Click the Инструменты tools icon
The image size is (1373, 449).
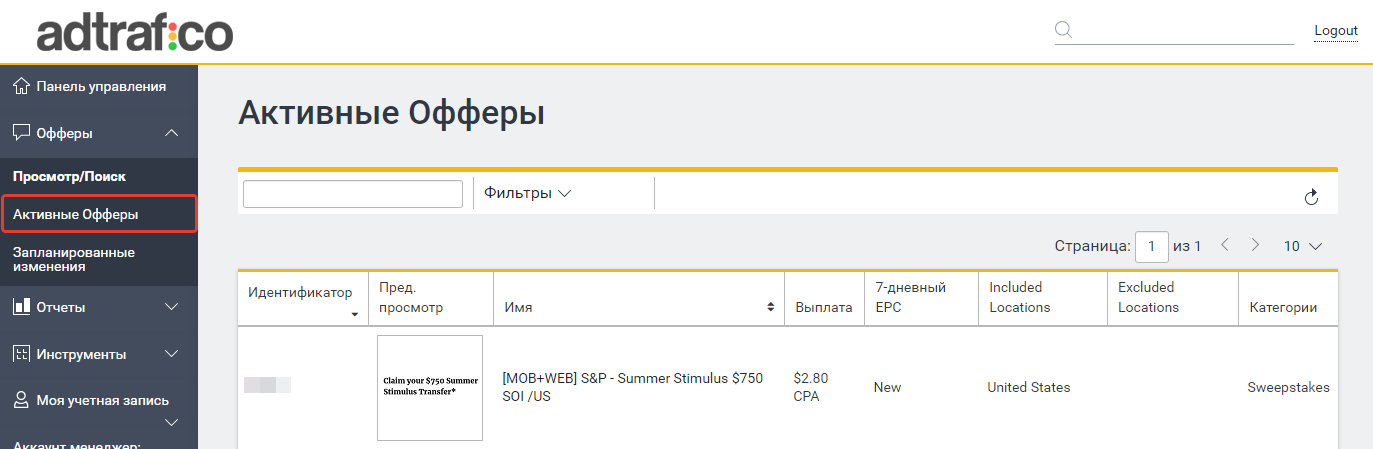click(x=21, y=353)
